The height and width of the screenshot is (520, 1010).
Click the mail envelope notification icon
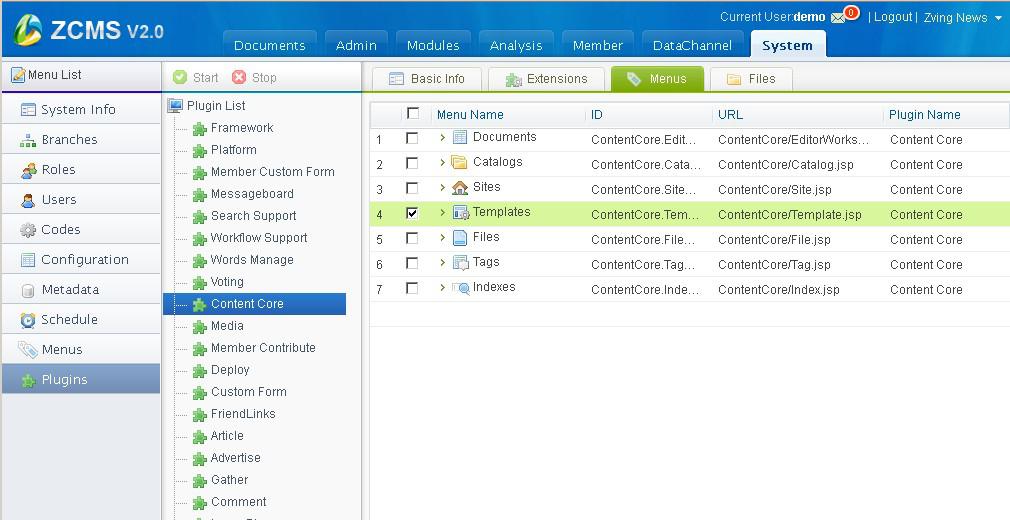[x=838, y=18]
